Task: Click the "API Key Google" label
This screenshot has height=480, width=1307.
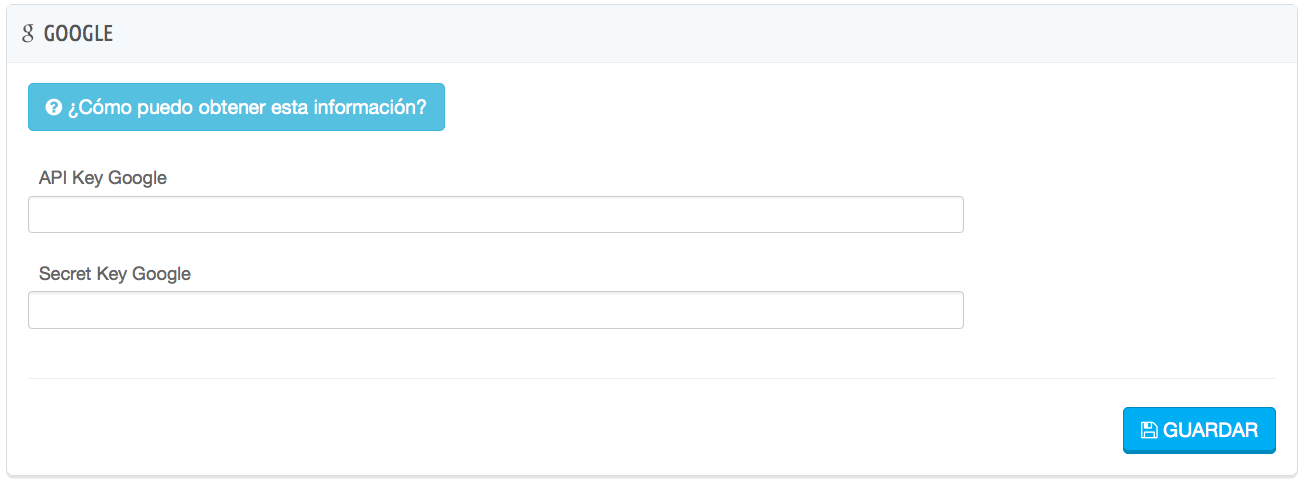Action: coord(102,178)
